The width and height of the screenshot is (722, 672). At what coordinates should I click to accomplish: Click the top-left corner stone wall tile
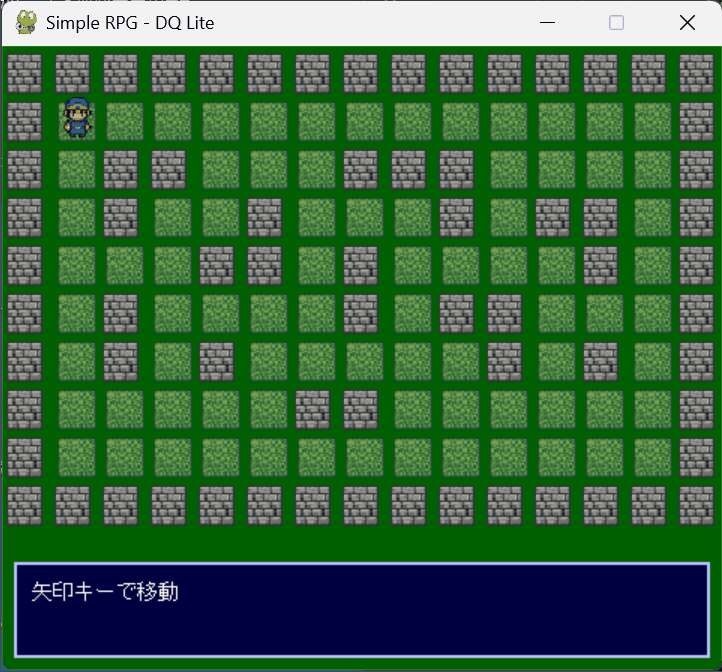click(x=25, y=73)
